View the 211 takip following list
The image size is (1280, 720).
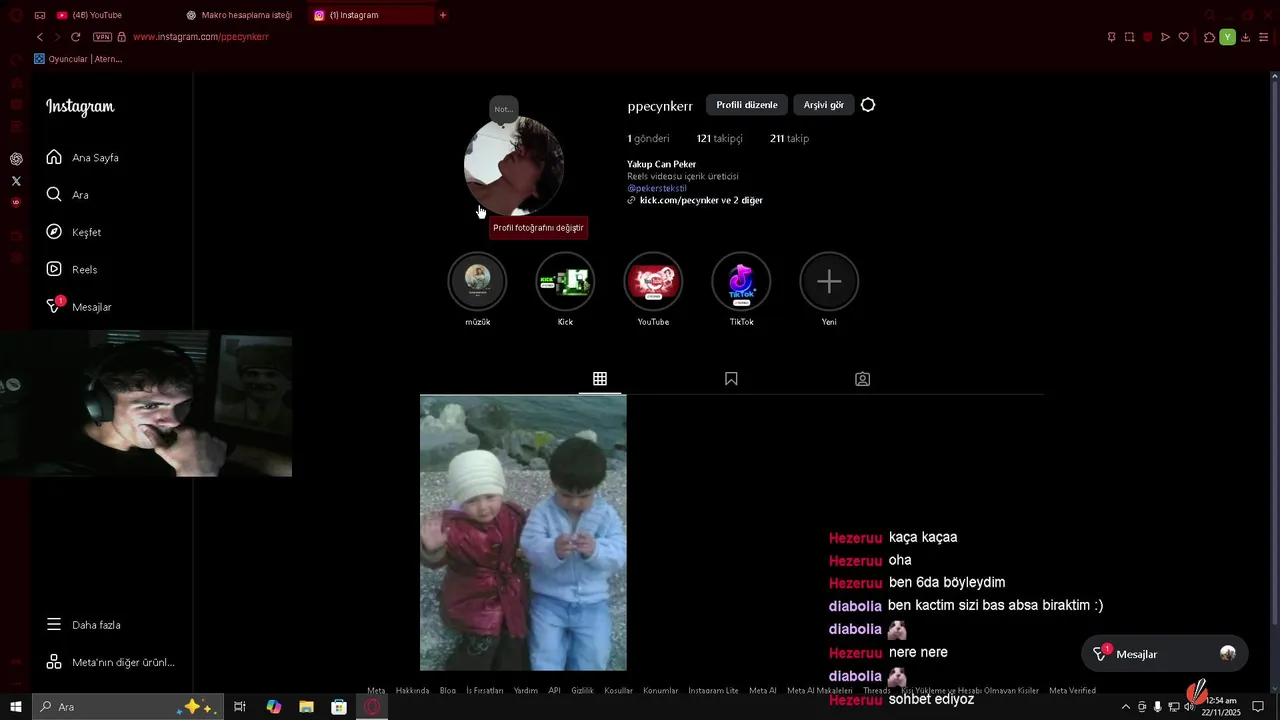point(790,139)
